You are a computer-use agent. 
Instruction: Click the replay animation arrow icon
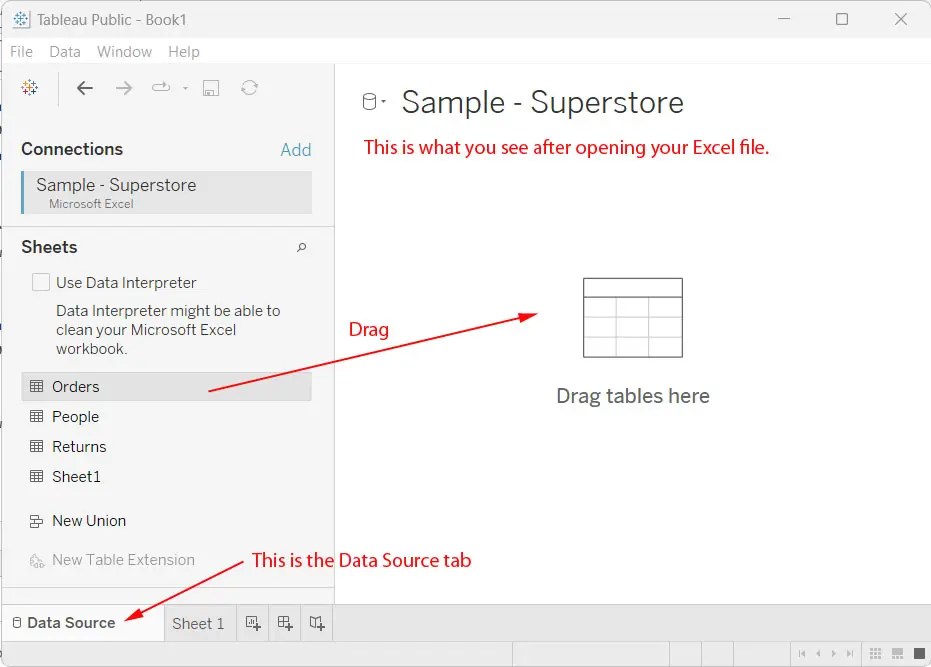pyautogui.click(x=161, y=88)
